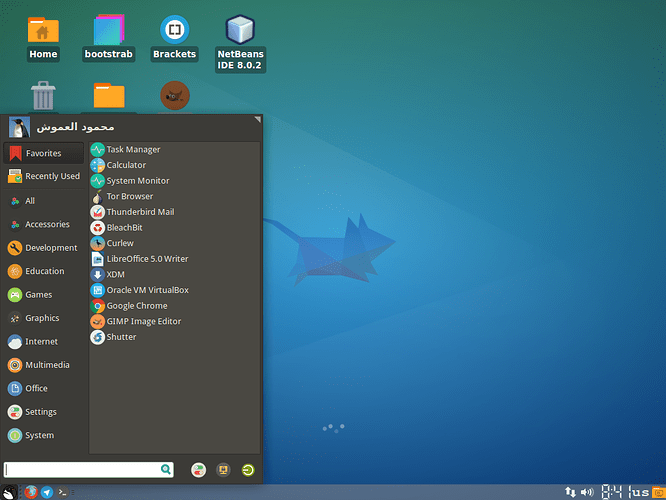Open the Whisker menu panel button
666x500 pixels.
tap(9, 492)
